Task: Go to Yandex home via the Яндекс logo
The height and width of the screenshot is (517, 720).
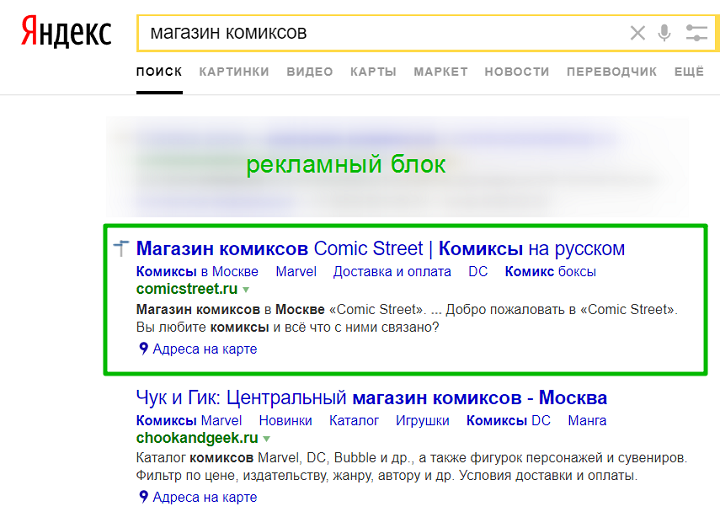Action: [66, 31]
